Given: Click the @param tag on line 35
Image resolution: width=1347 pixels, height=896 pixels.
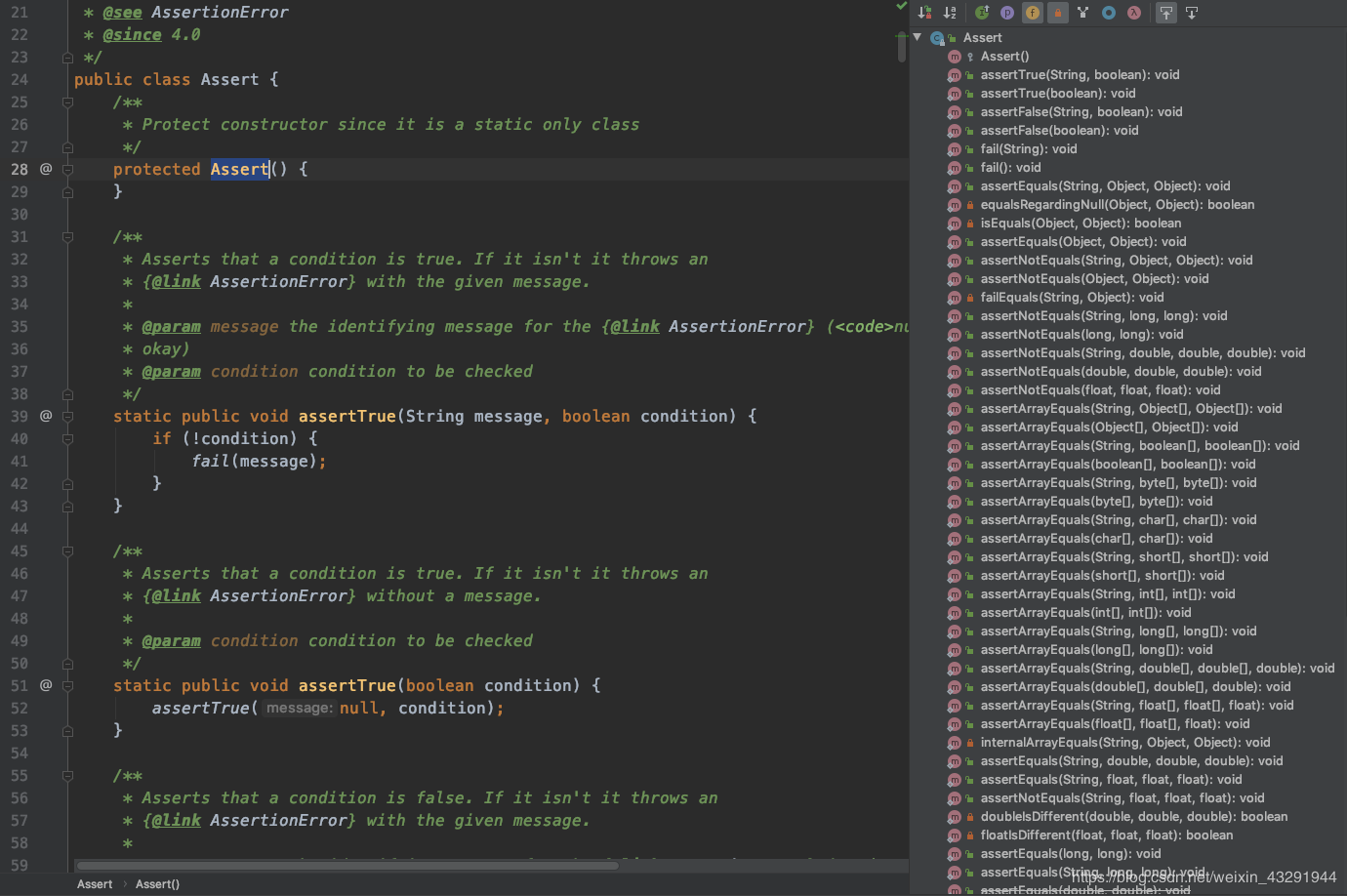Looking at the screenshot, I should click(x=171, y=326).
